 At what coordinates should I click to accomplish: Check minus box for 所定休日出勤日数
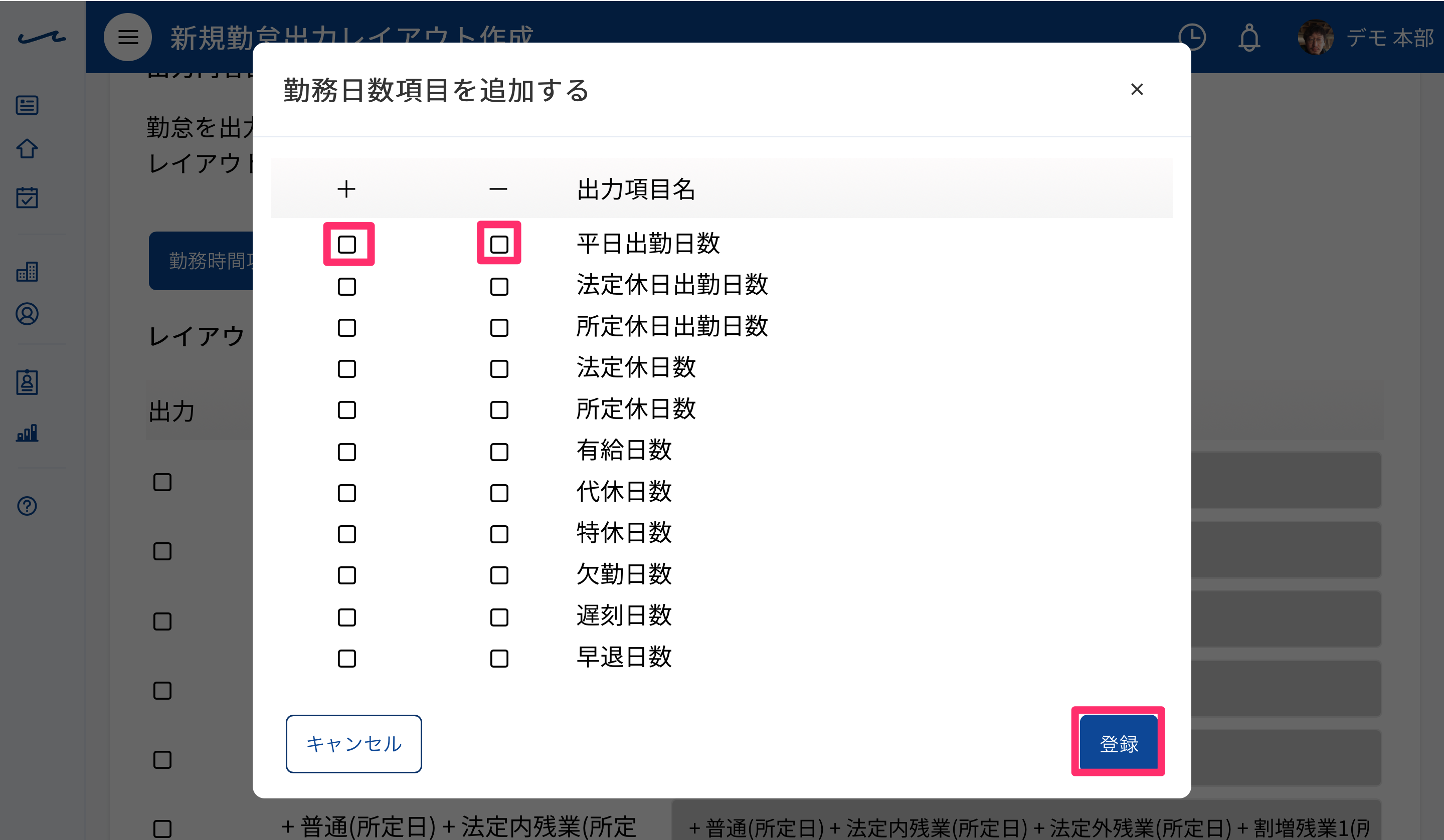coord(499,328)
